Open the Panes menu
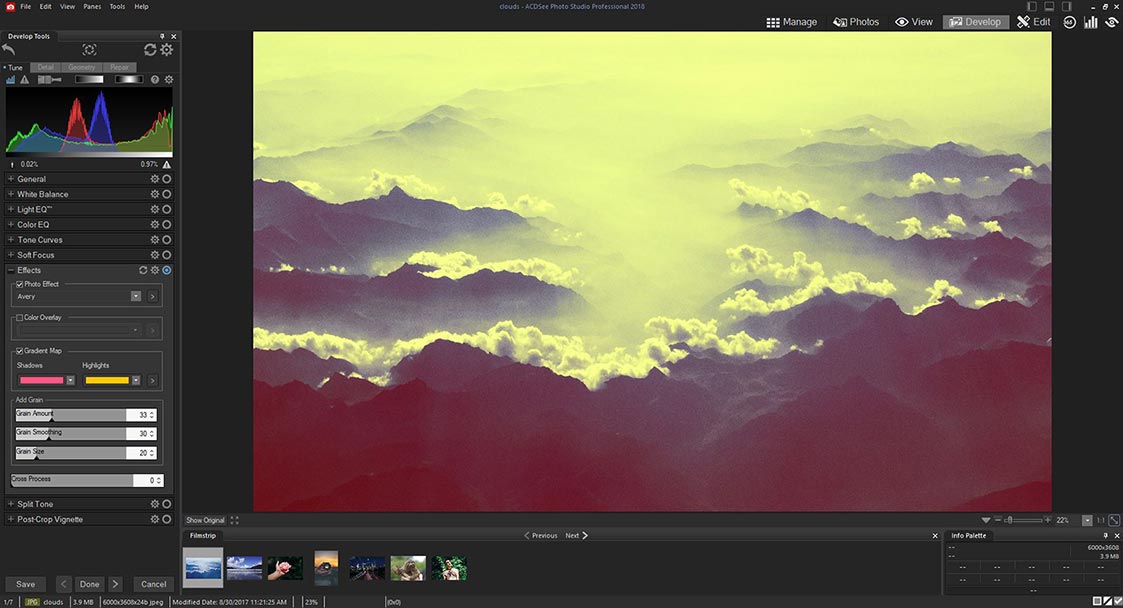 (92, 6)
